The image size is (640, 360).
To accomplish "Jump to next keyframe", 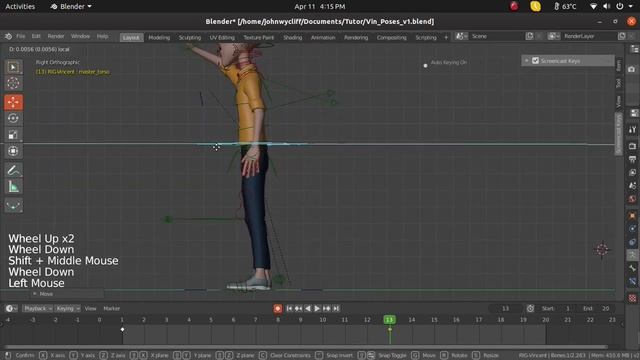I will [x=327, y=309].
